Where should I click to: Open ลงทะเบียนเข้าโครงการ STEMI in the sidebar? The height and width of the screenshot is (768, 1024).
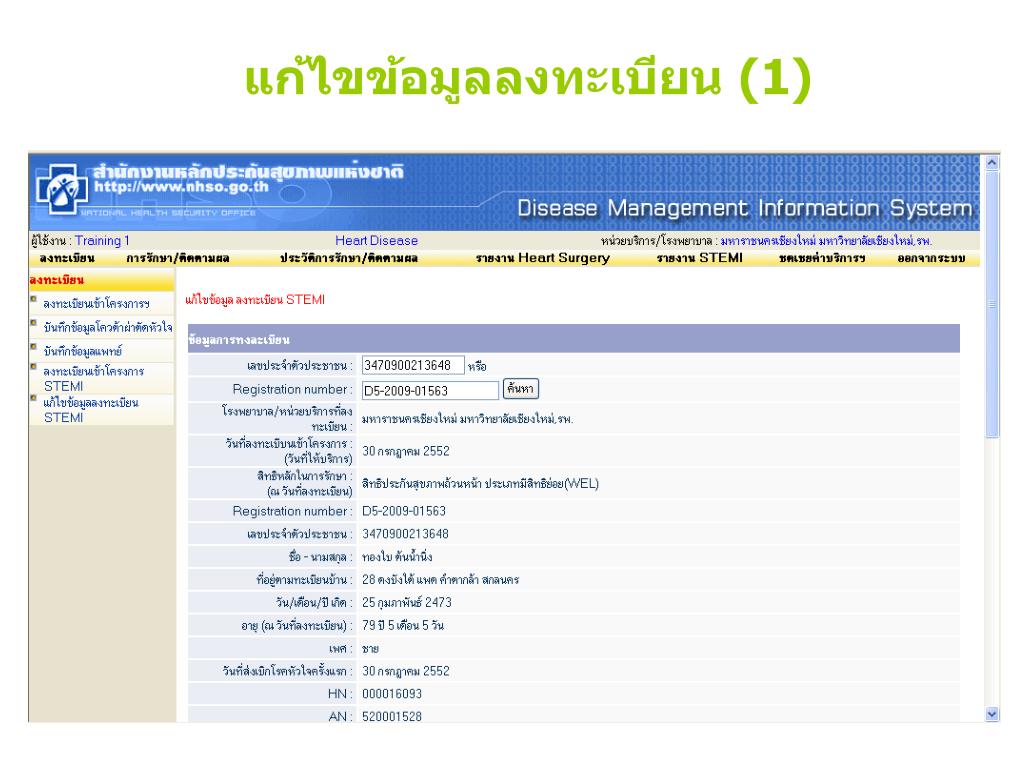94,379
